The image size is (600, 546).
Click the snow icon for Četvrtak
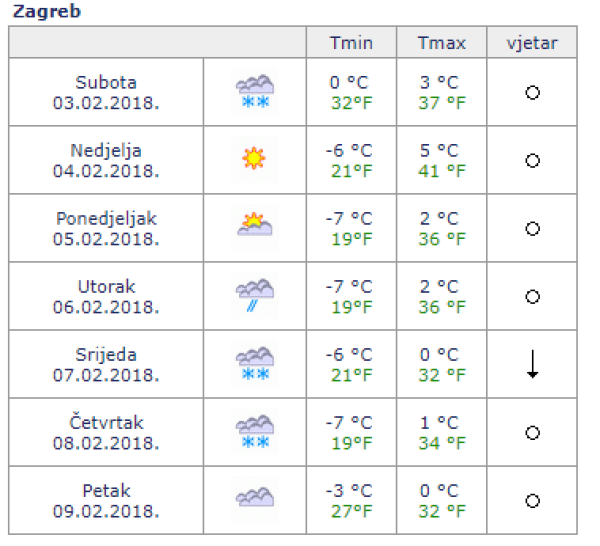click(255, 432)
